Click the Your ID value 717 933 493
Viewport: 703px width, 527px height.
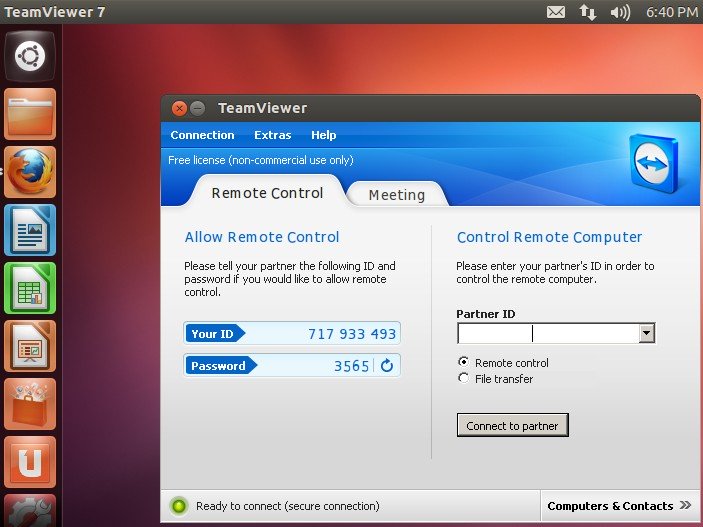(352, 334)
